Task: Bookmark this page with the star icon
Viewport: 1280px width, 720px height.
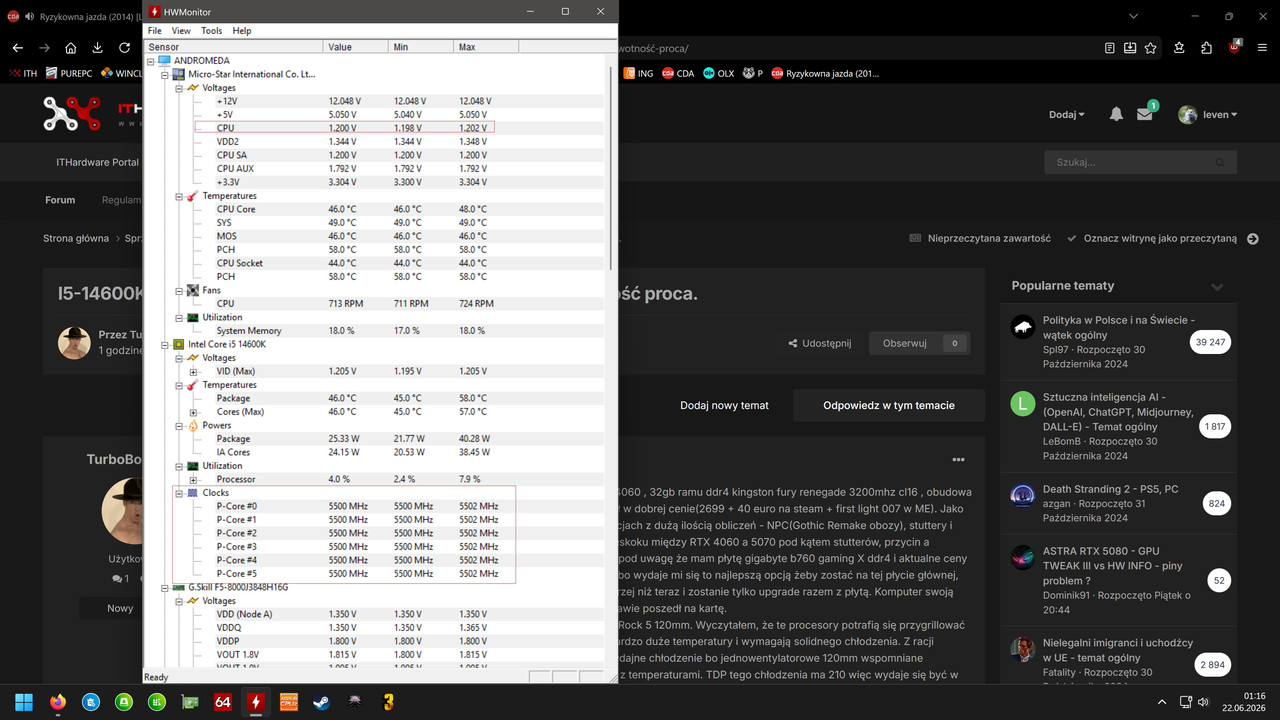Action: coord(1151,48)
